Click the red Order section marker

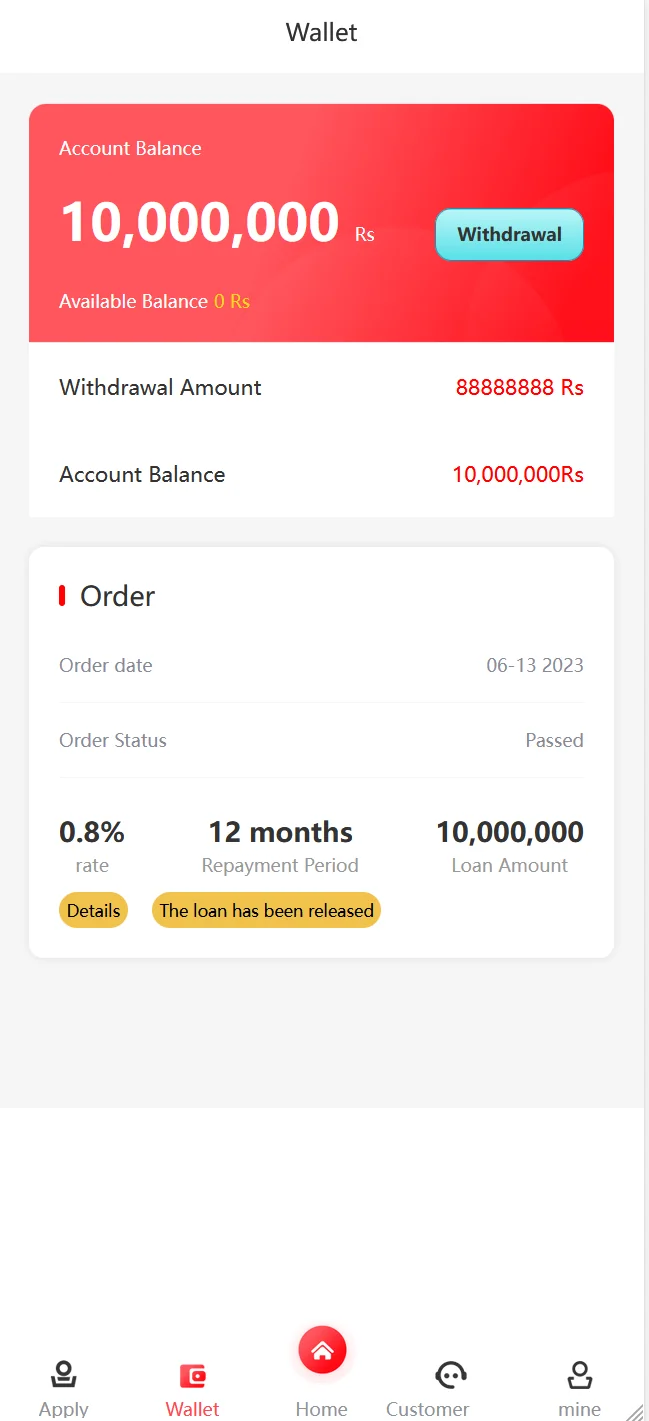pos(62,596)
